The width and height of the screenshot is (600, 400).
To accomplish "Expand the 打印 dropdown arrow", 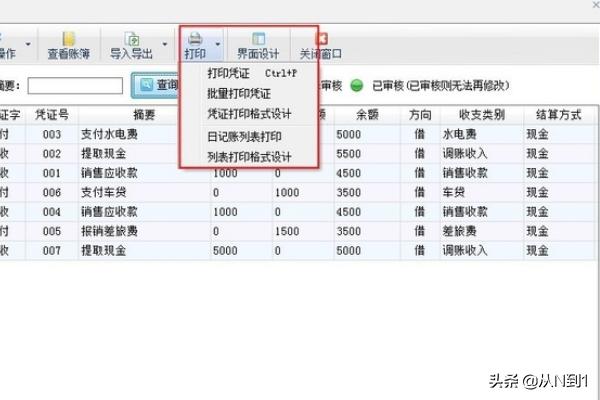I will tap(217, 44).
